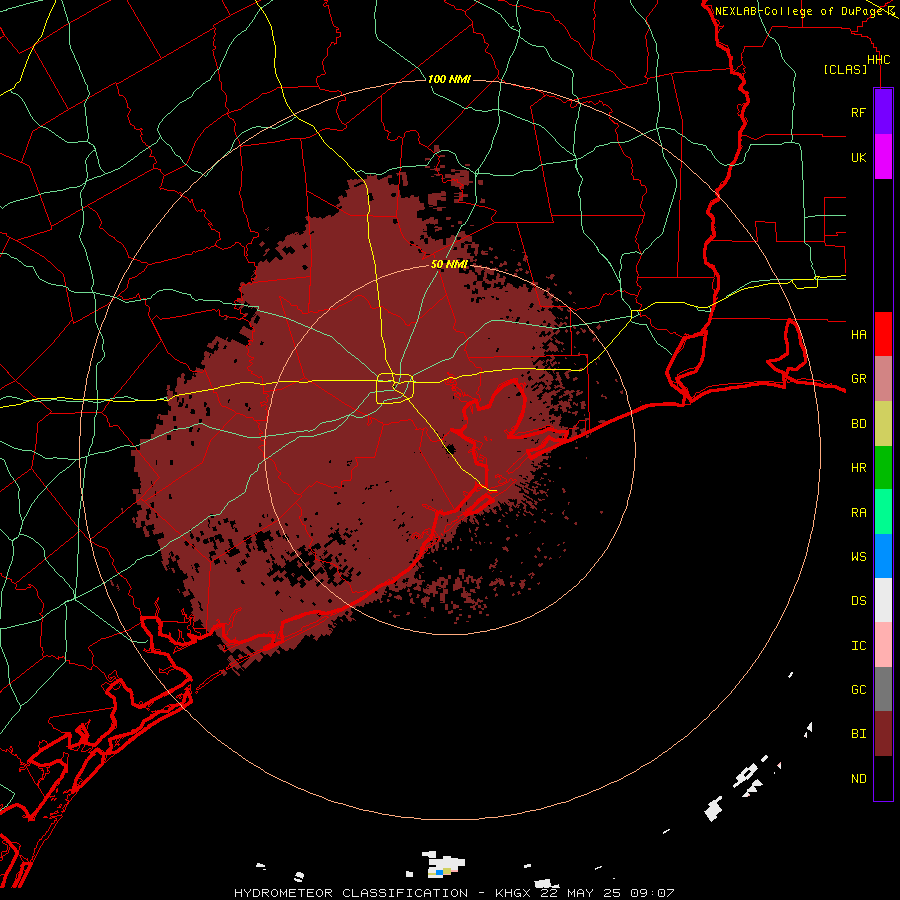Click the HR legend label
This screenshot has width=900, height=900.
[x=858, y=468]
